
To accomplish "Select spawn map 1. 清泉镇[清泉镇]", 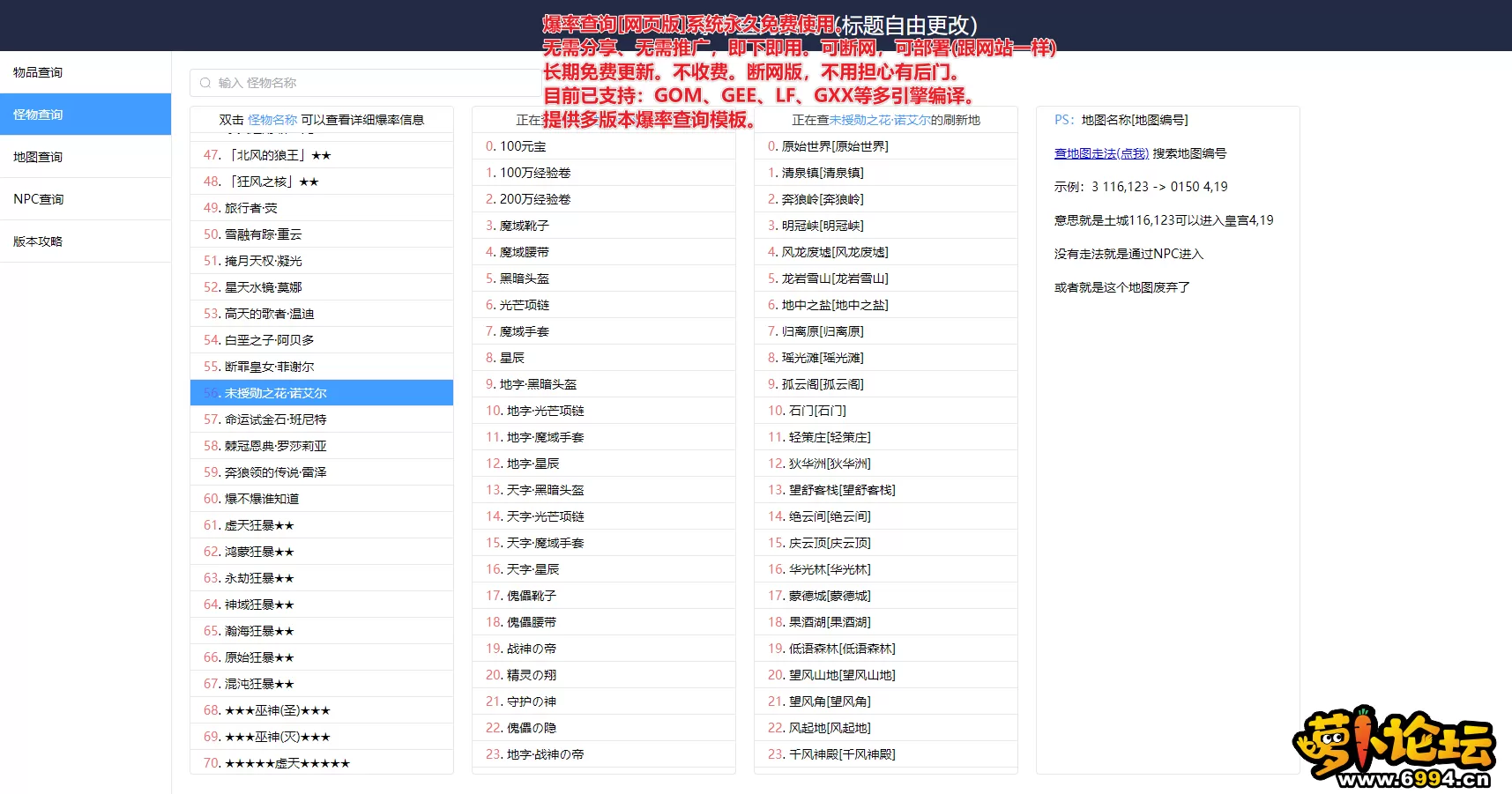I will pyautogui.click(x=886, y=173).
